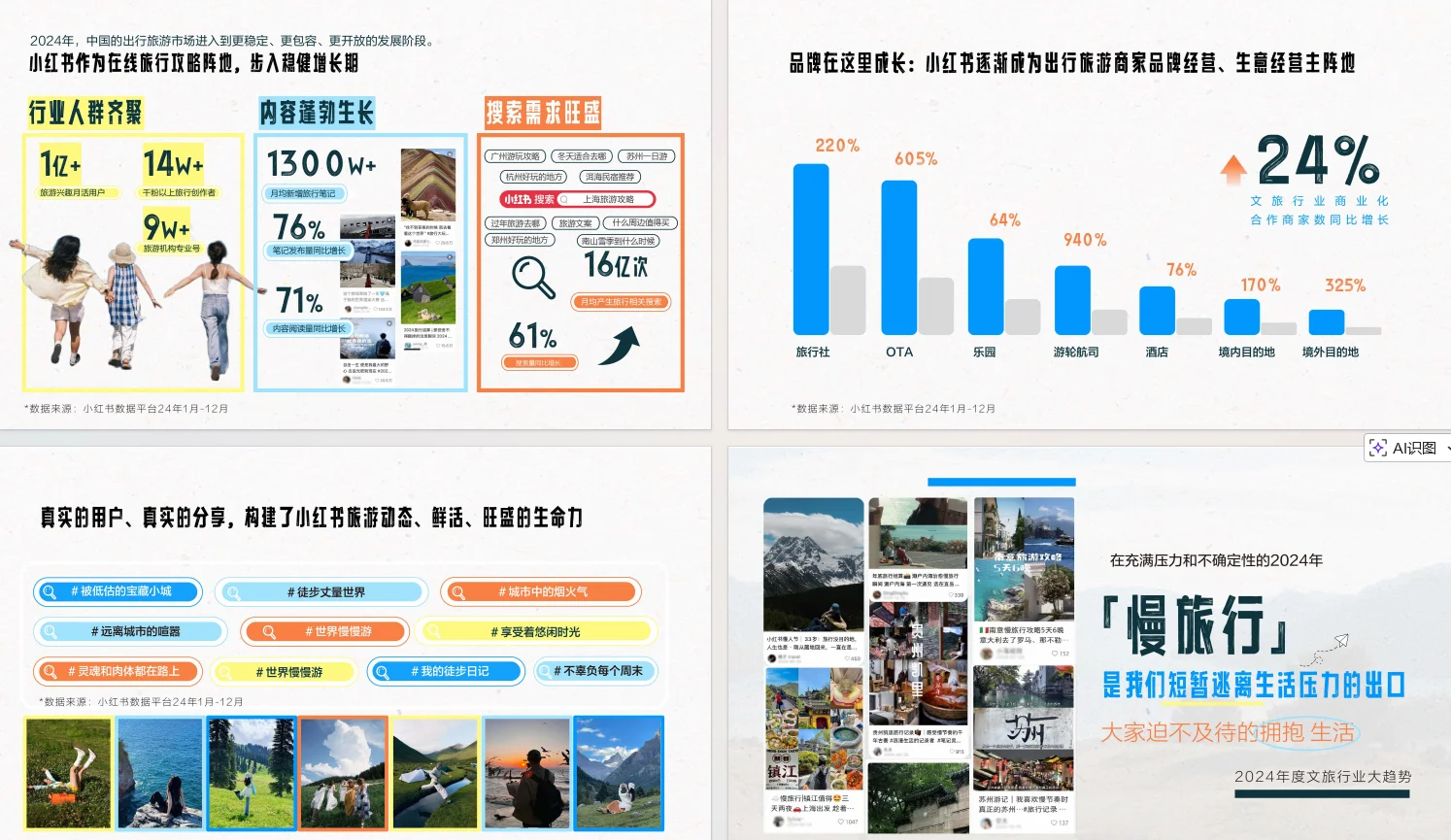Select the 搜索需求旺盛 section header

pos(542,114)
